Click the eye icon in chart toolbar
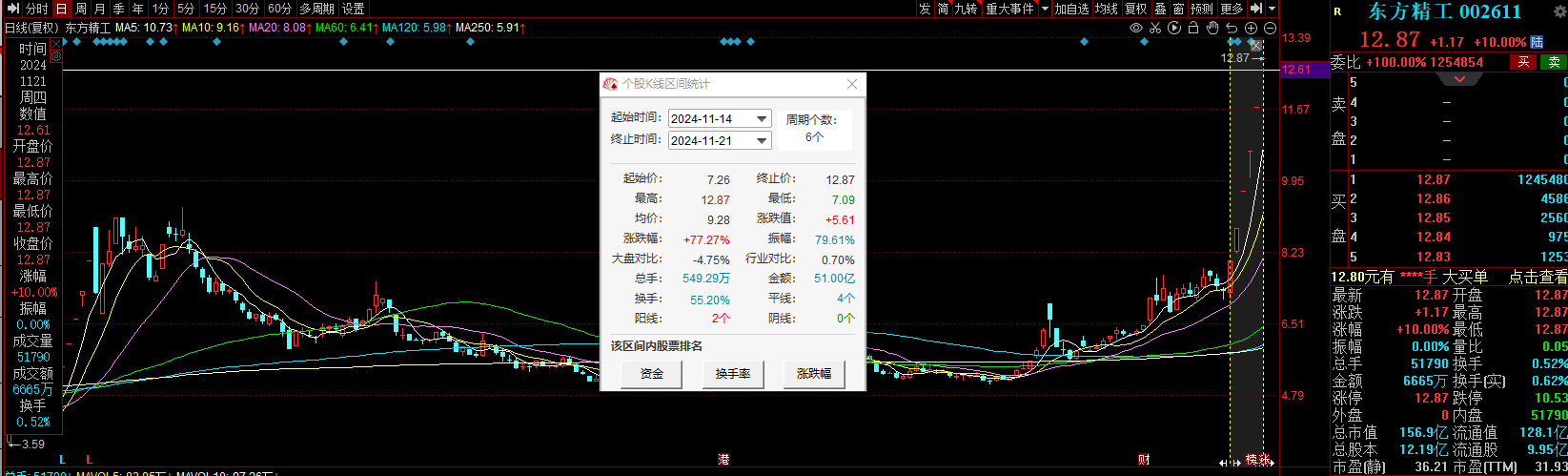Screen dimensions: 1568x476 coord(1135,28)
